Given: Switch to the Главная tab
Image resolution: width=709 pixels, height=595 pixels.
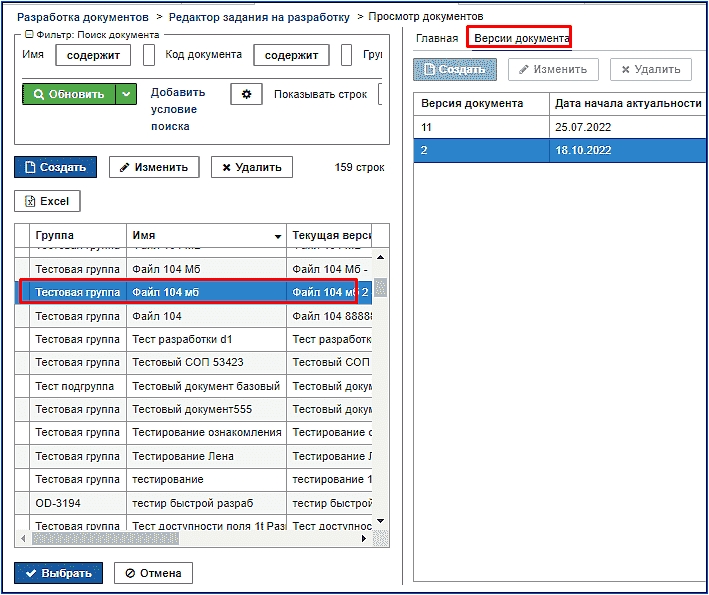Looking at the screenshot, I should click(x=437, y=38).
